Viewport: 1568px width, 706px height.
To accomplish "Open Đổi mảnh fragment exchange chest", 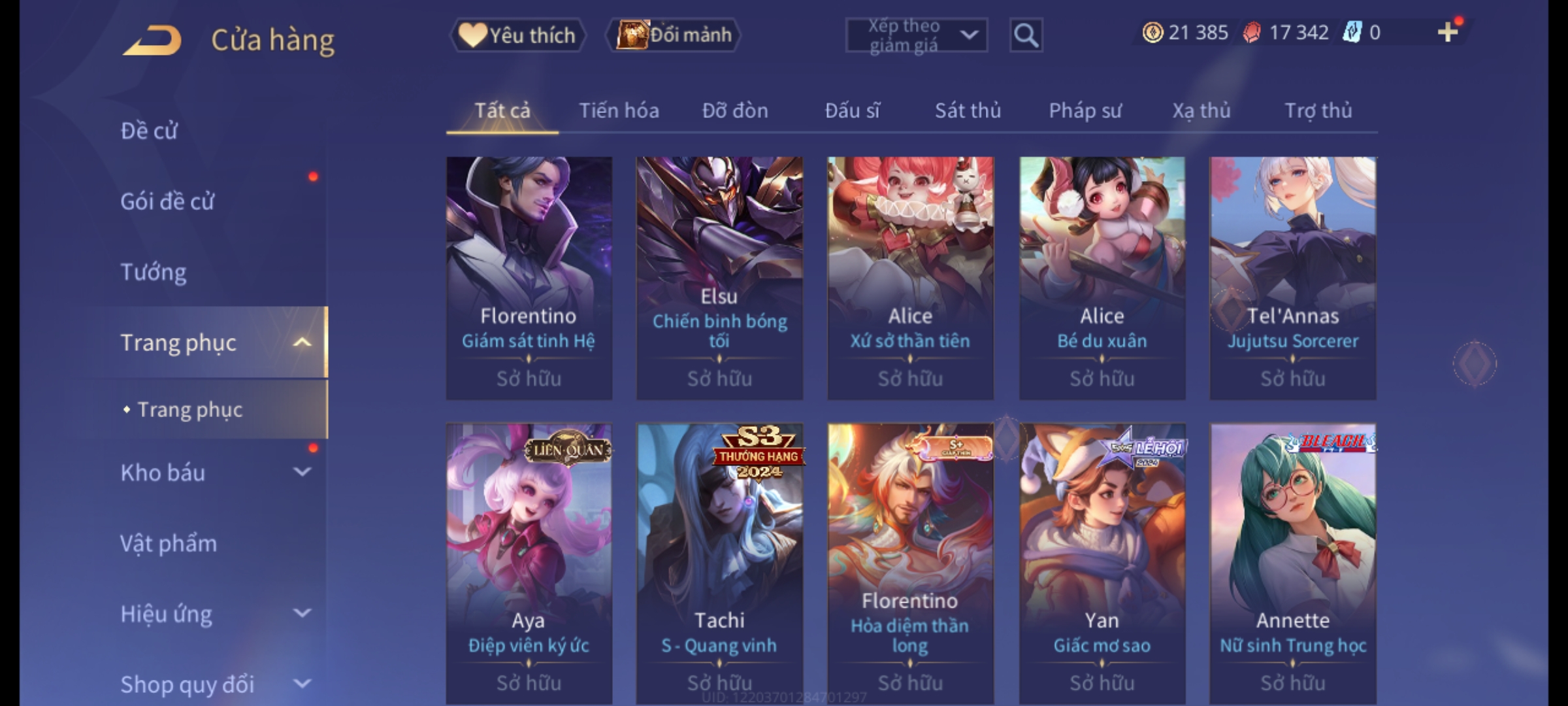I will 673,35.
